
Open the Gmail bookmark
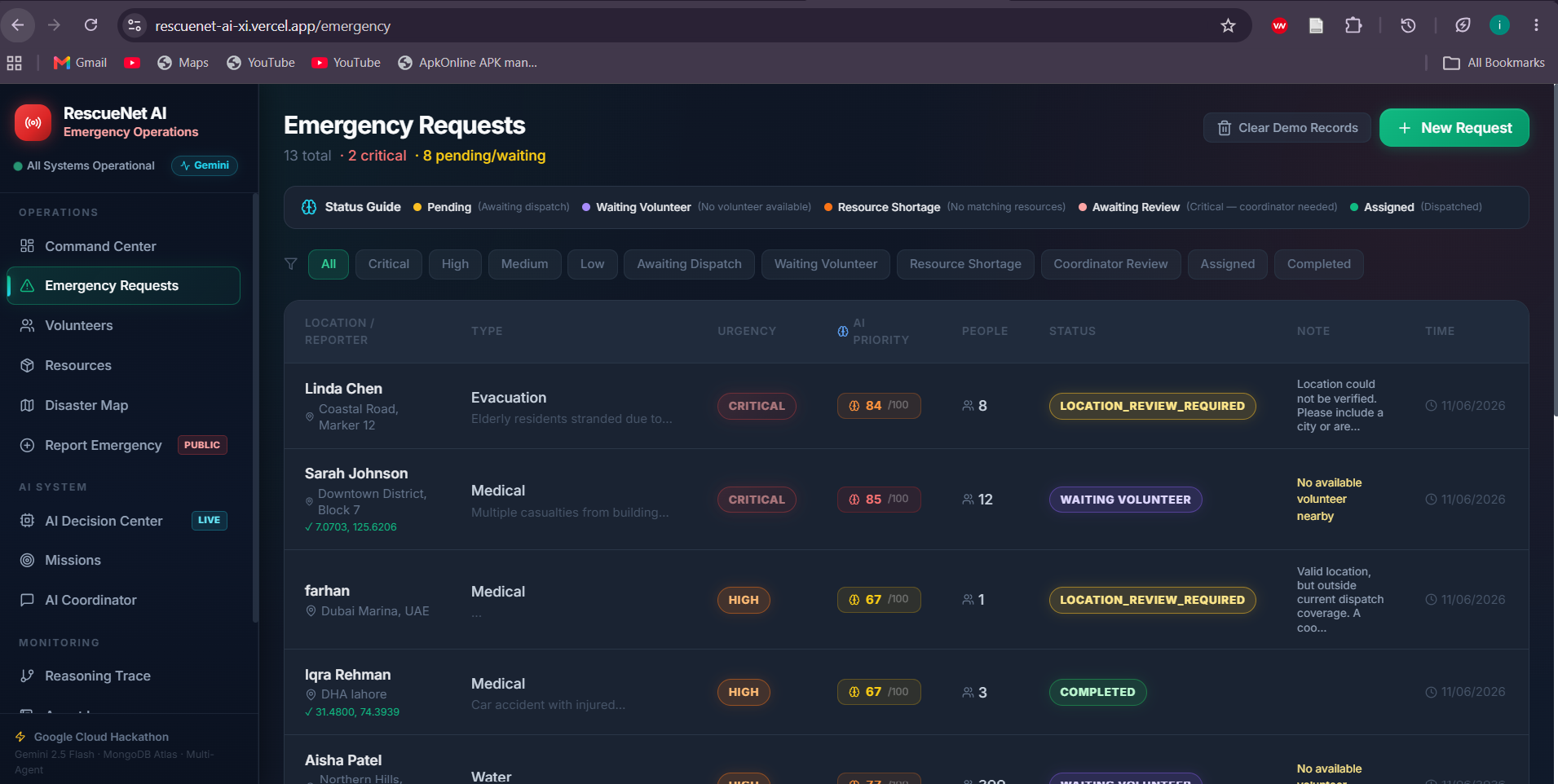(x=80, y=63)
